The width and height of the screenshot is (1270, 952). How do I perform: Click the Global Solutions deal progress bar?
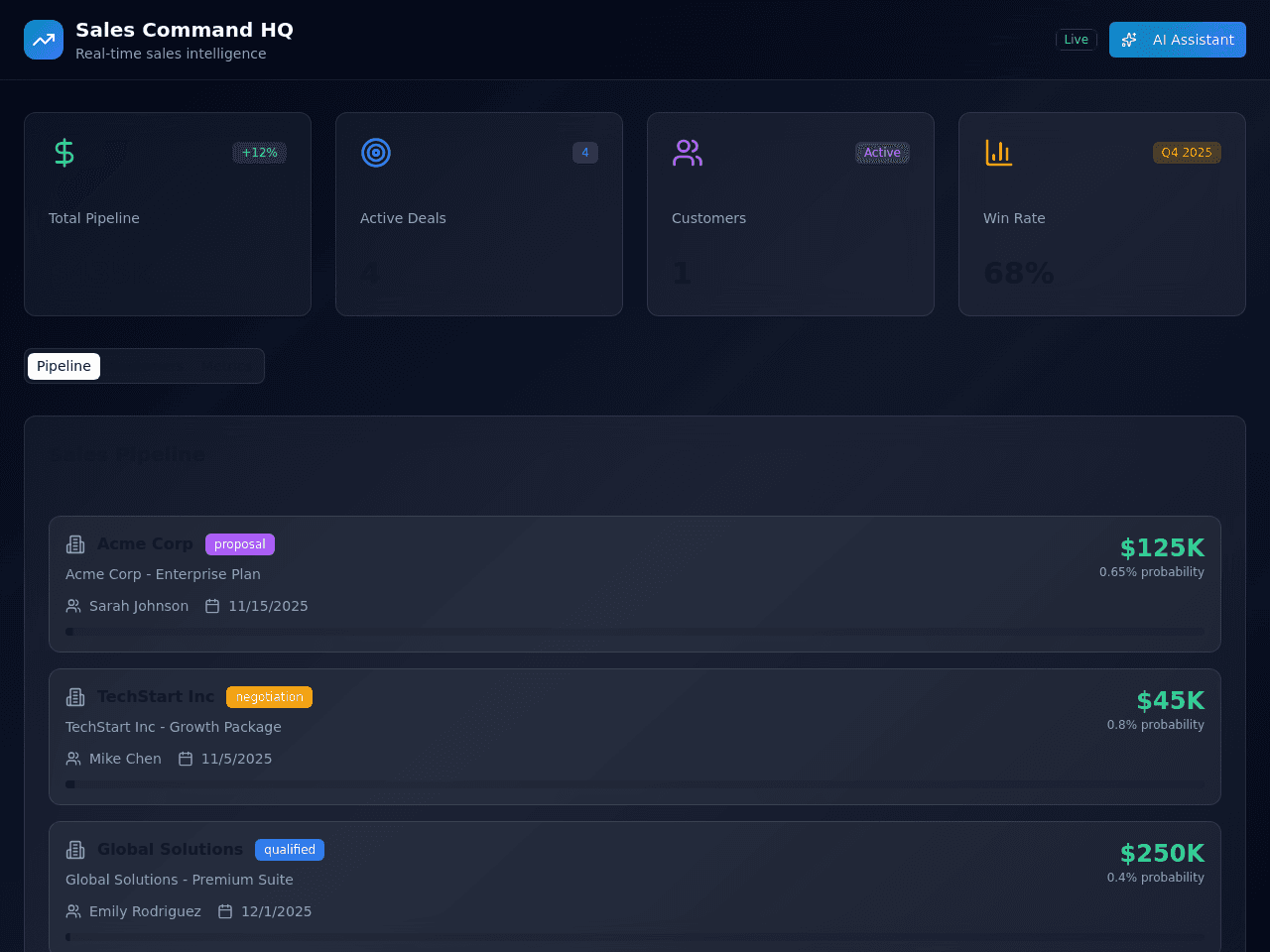pos(635,937)
